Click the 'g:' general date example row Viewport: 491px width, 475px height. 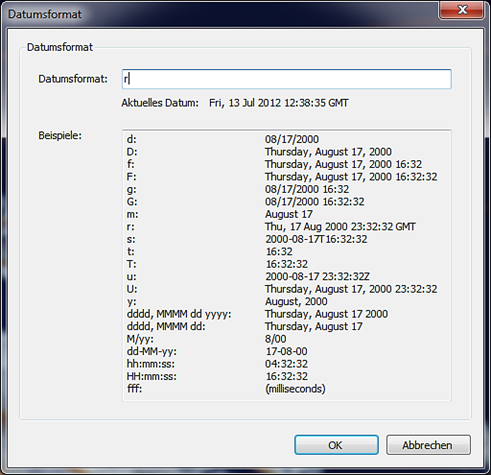(x=238, y=189)
